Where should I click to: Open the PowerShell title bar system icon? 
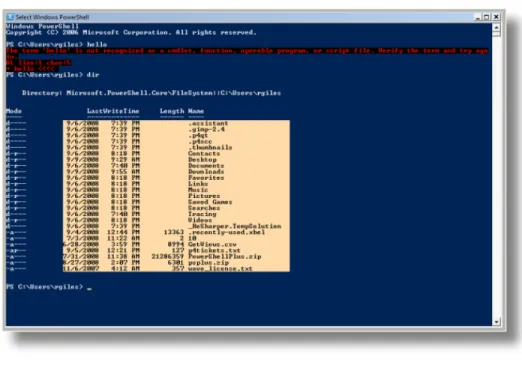(x=11, y=17)
